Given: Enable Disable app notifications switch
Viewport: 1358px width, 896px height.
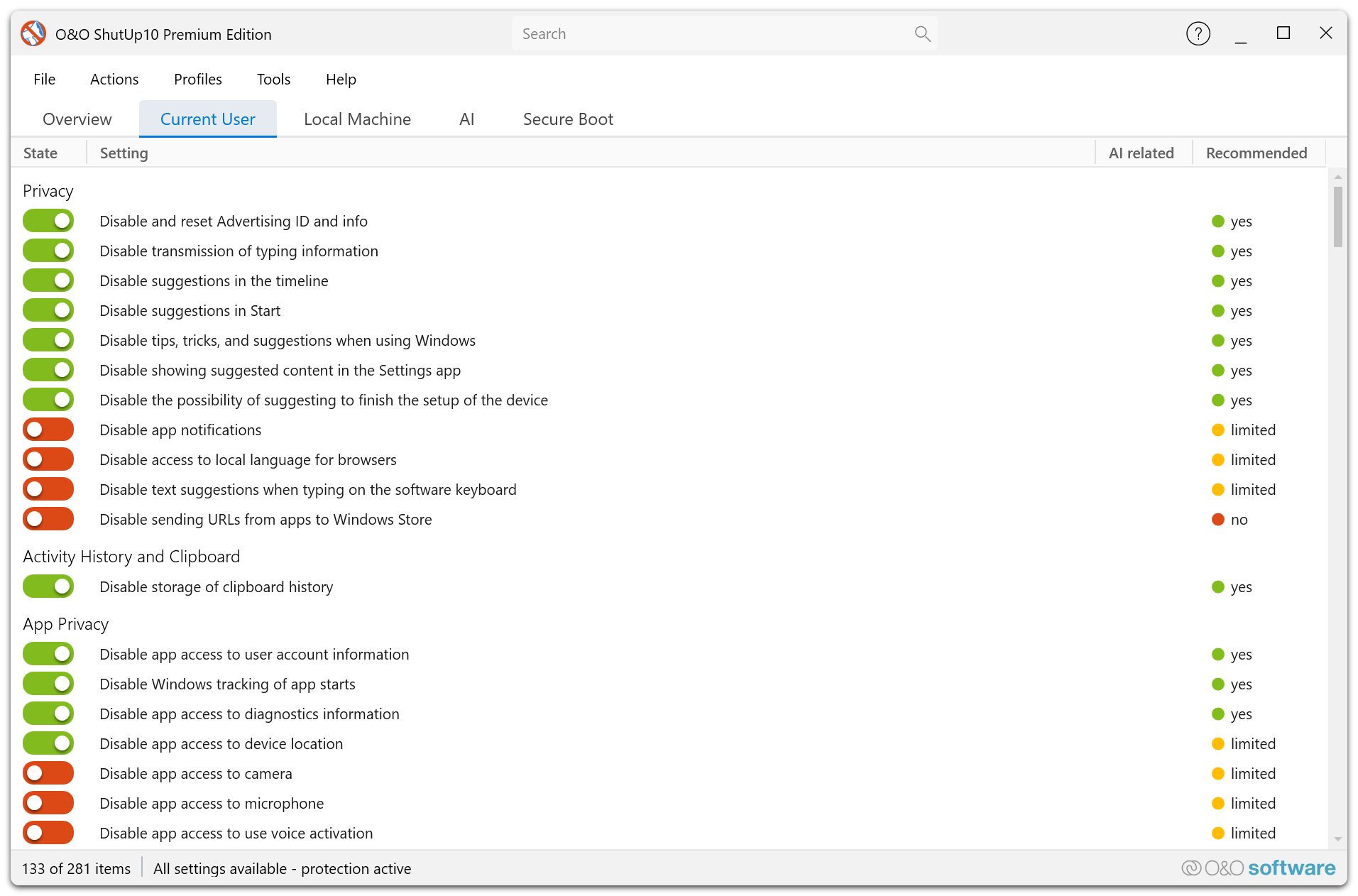Looking at the screenshot, I should 48,430.
